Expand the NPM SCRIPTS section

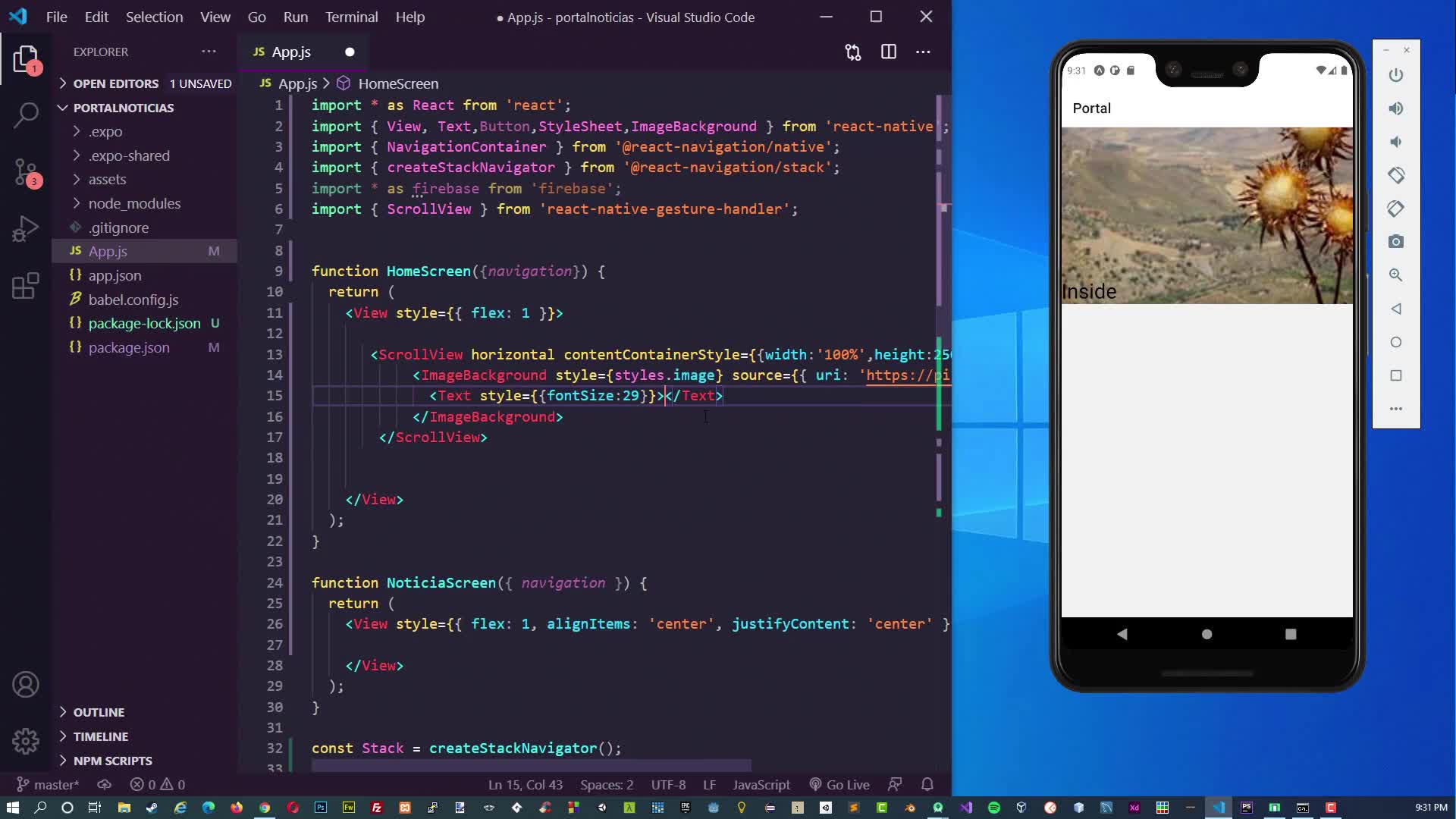tap(112, 761)
